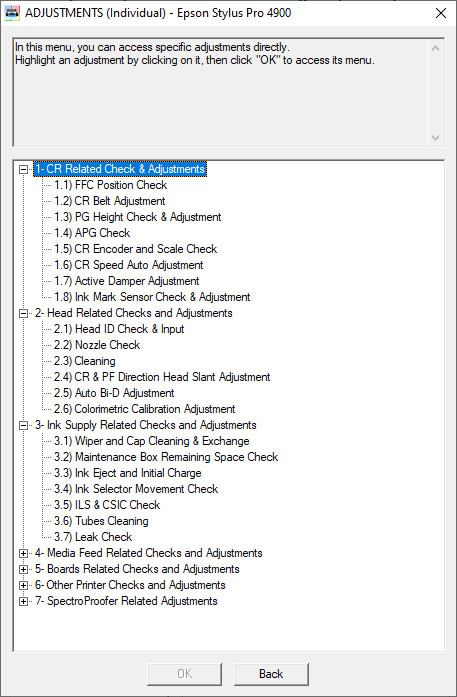Close the ADJUSTMENTS window

[x=441, y=13]
